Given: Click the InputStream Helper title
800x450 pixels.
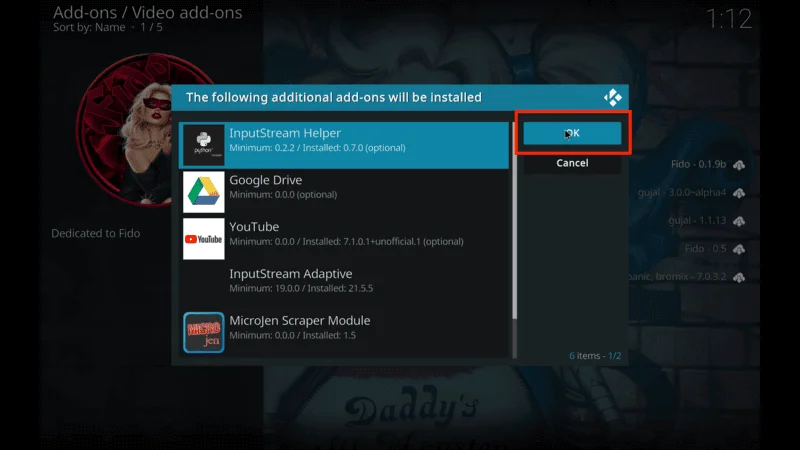Looking at the screenshot, I should click(x=285, y=133).
